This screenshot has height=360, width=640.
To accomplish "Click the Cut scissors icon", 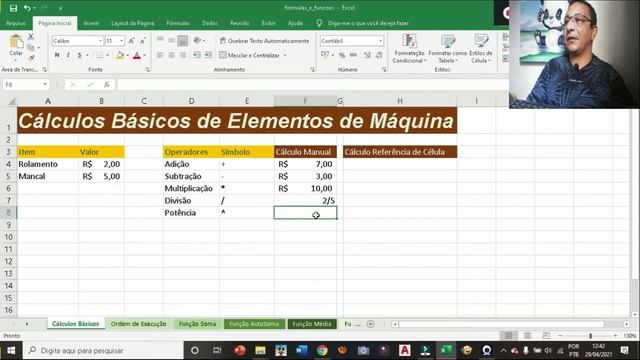I will pos(31,37).
